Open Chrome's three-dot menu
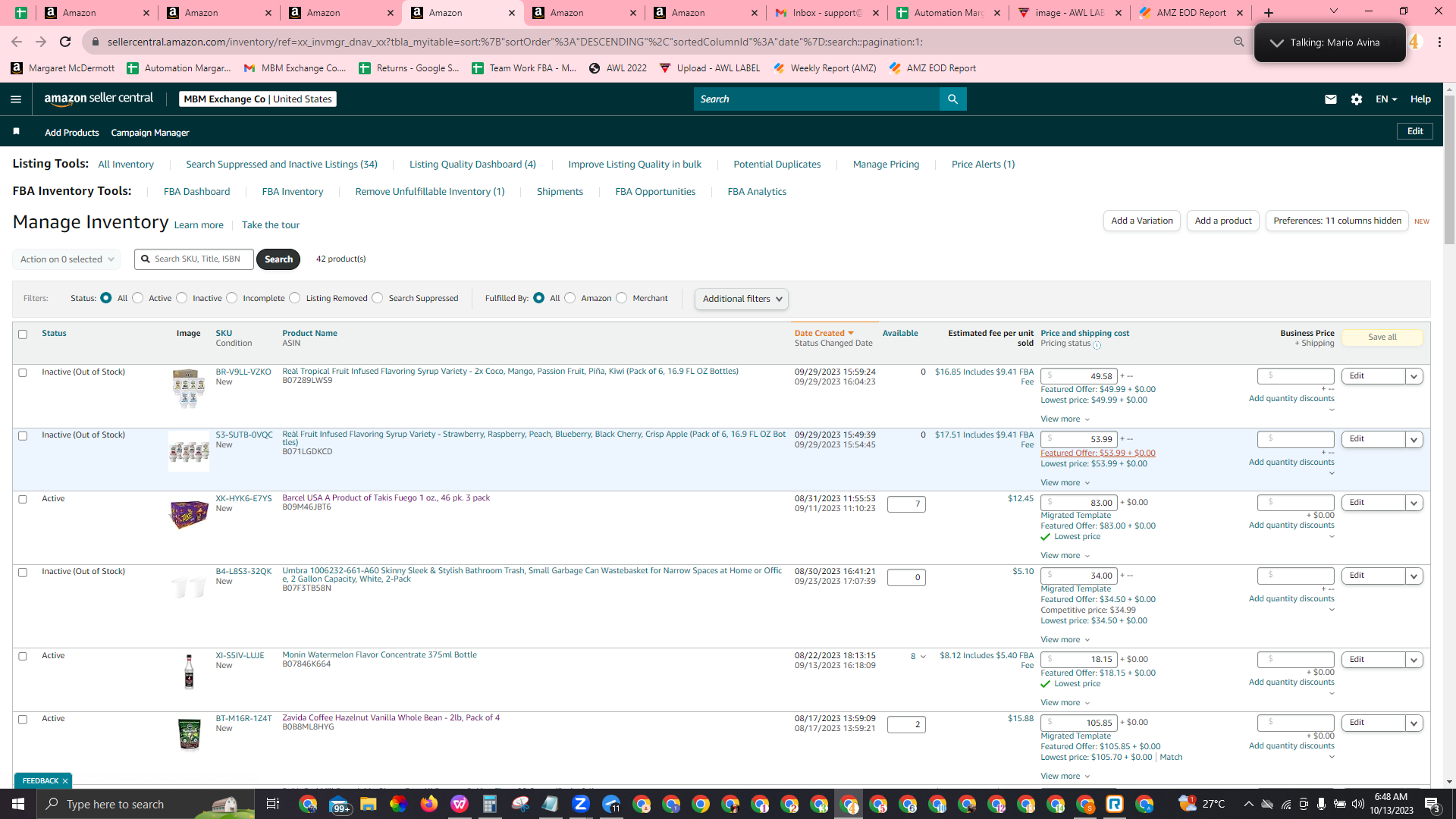The height and width of the screenshot is (819, 1456). coord(1440,42)
